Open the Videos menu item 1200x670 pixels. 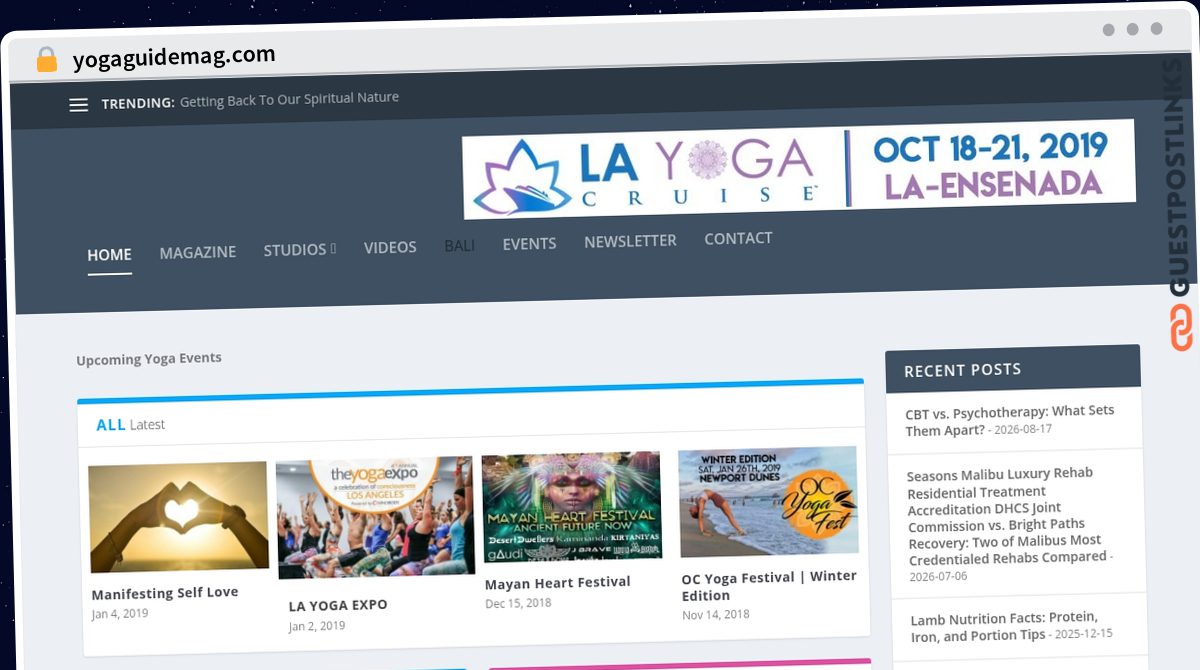click(390, 247)
